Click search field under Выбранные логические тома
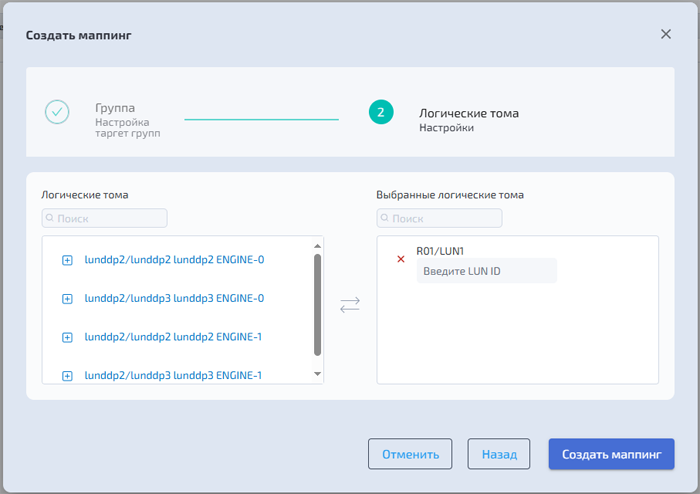 click(439, 218)
